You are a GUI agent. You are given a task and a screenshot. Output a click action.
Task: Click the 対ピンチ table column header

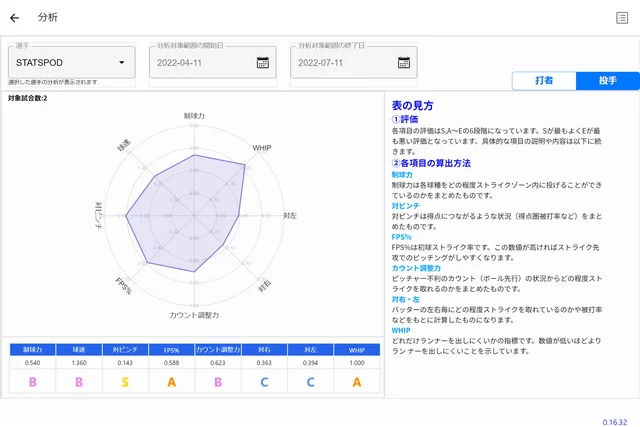tap(125, 350)
